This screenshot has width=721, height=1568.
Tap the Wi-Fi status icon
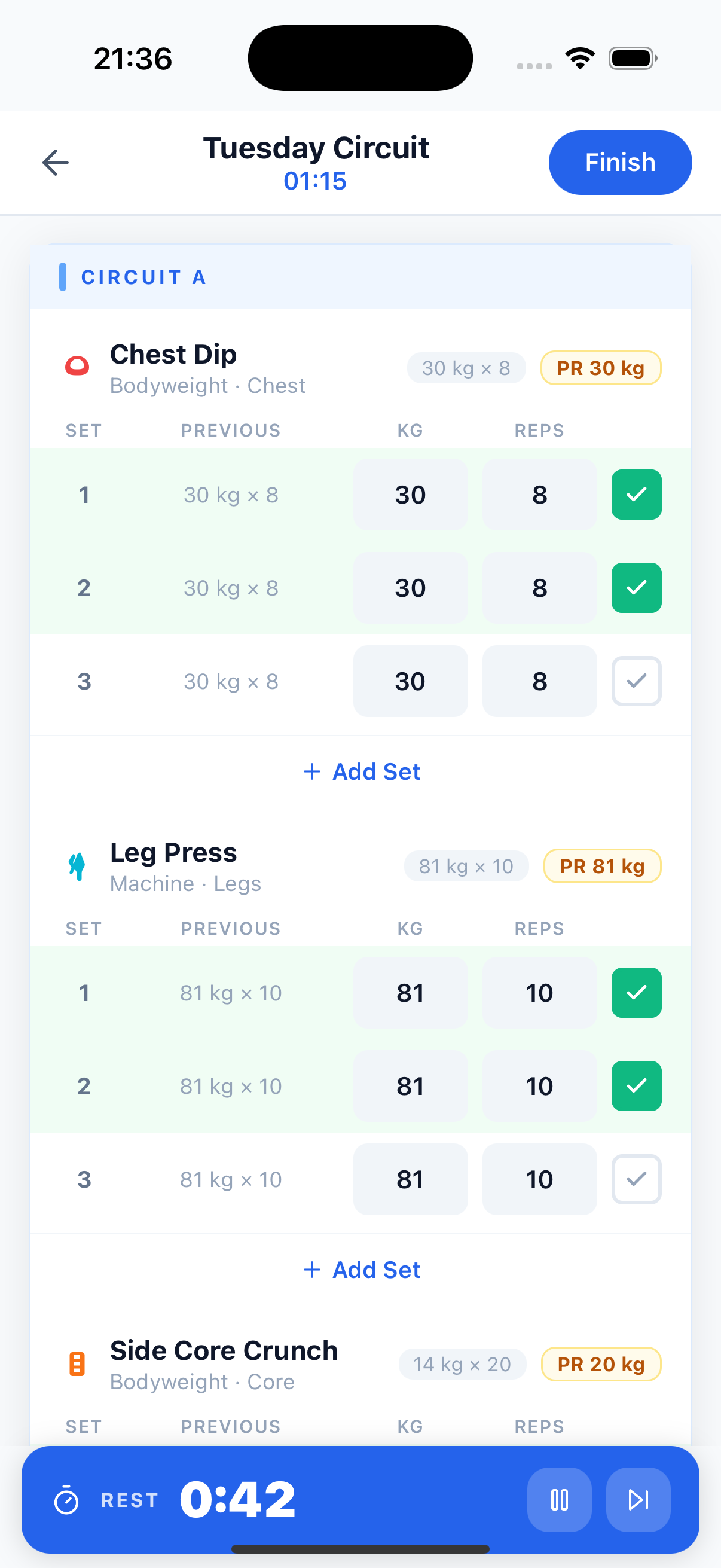[x=579, y=59]
